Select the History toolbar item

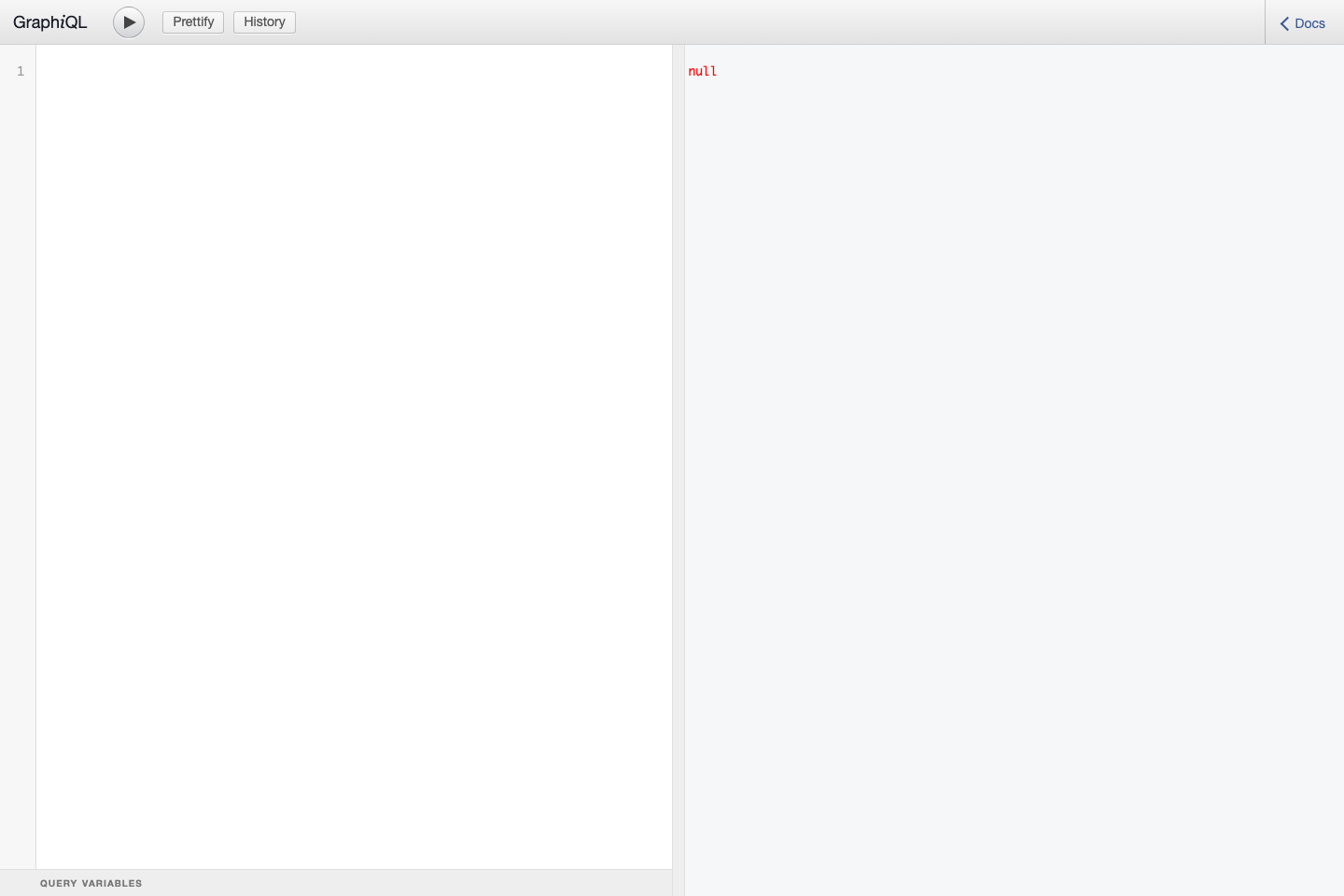[264, 21]
